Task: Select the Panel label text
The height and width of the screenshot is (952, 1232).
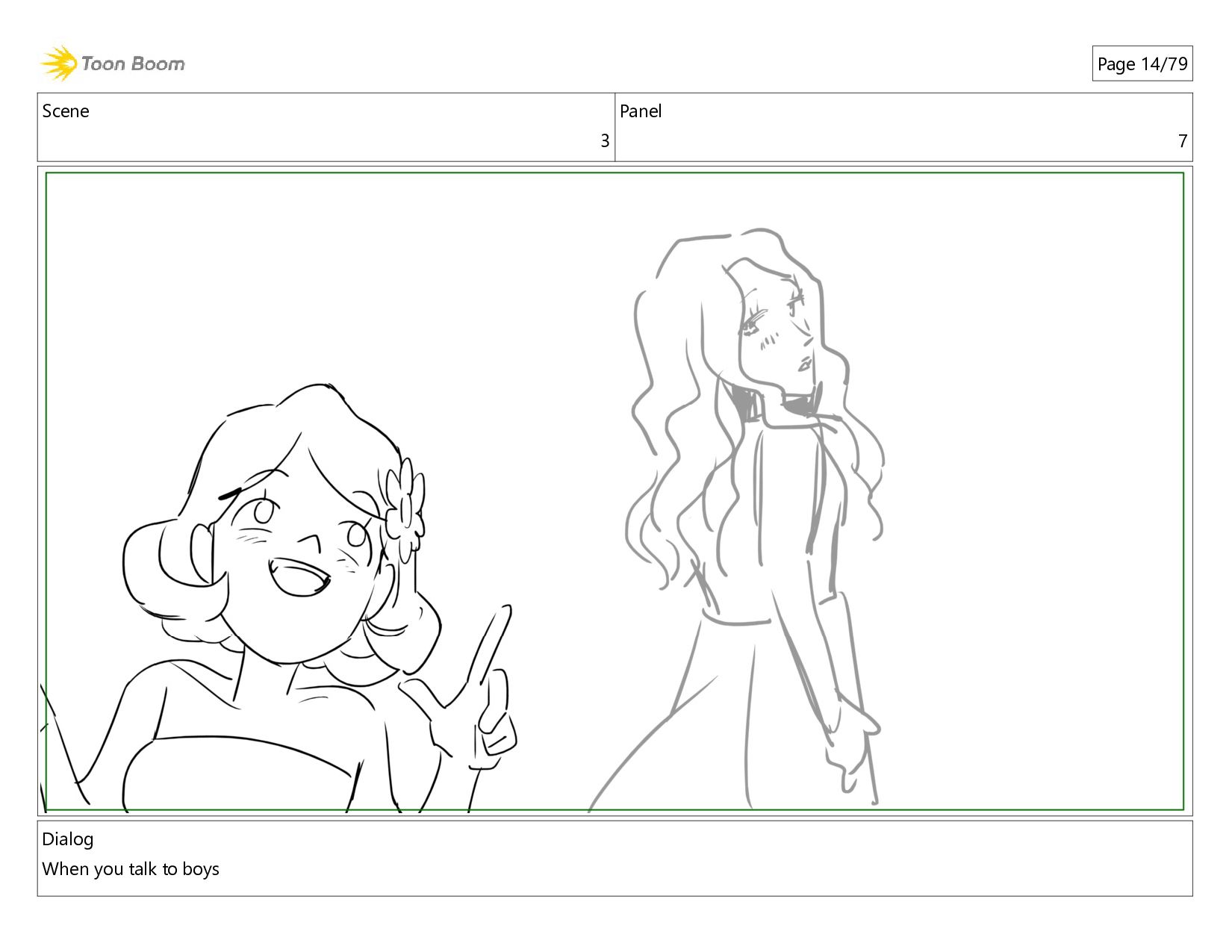Action: click(x=641, y=111)
